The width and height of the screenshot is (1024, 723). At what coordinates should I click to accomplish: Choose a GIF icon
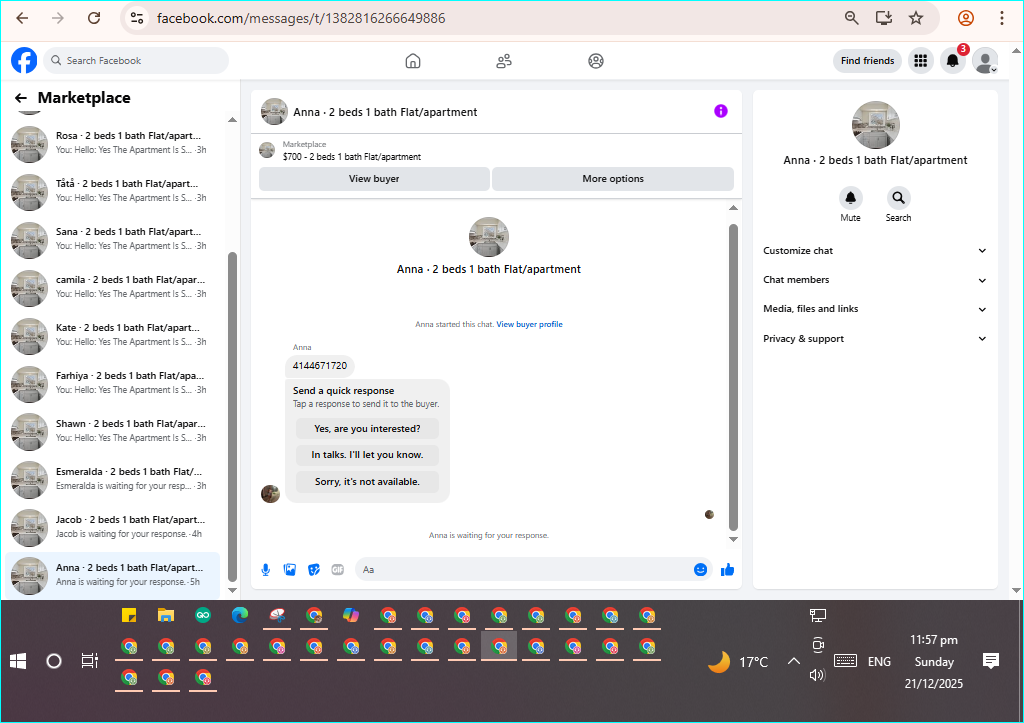click(338, 570)
